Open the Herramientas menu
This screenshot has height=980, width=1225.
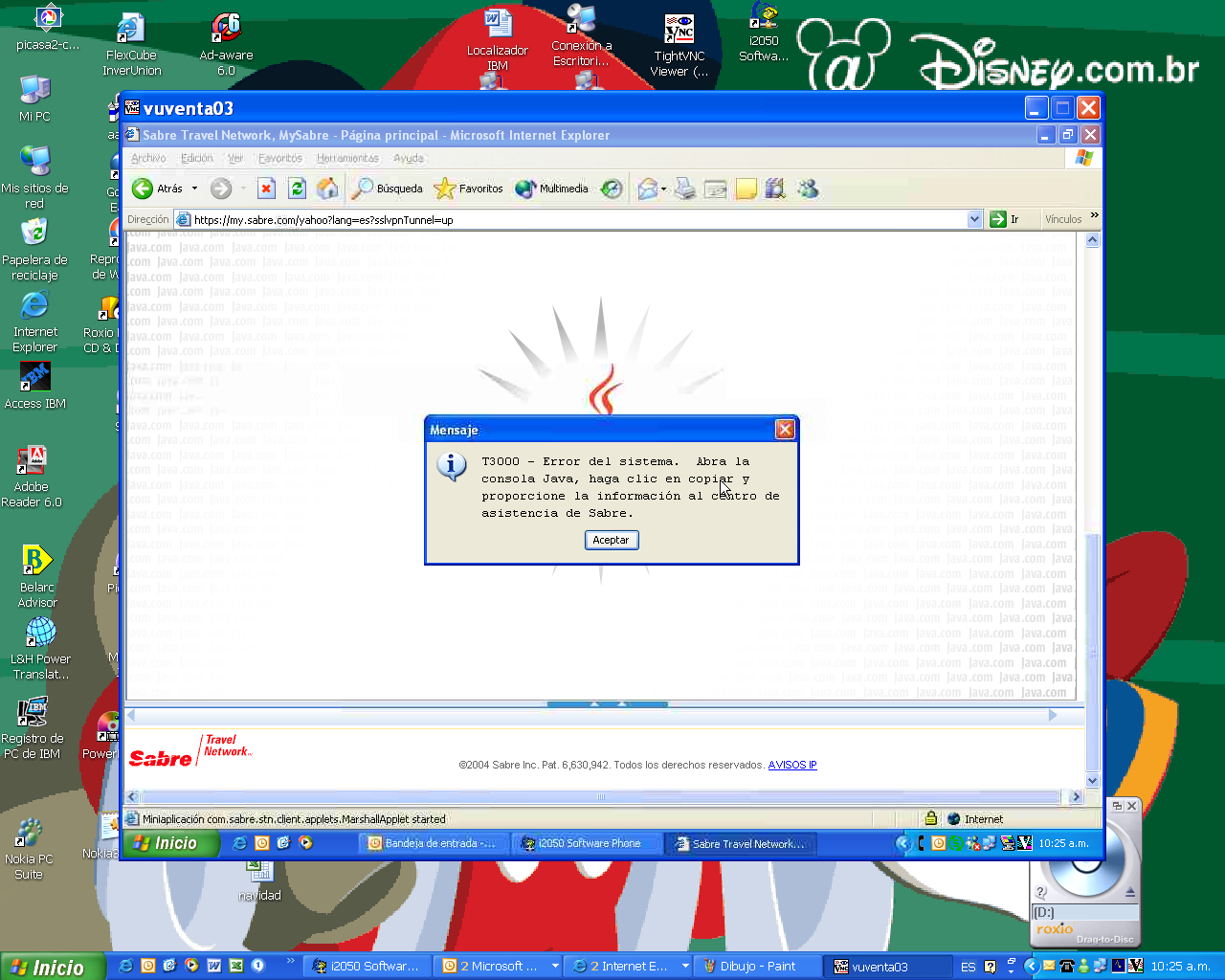(x=347, y=158)
